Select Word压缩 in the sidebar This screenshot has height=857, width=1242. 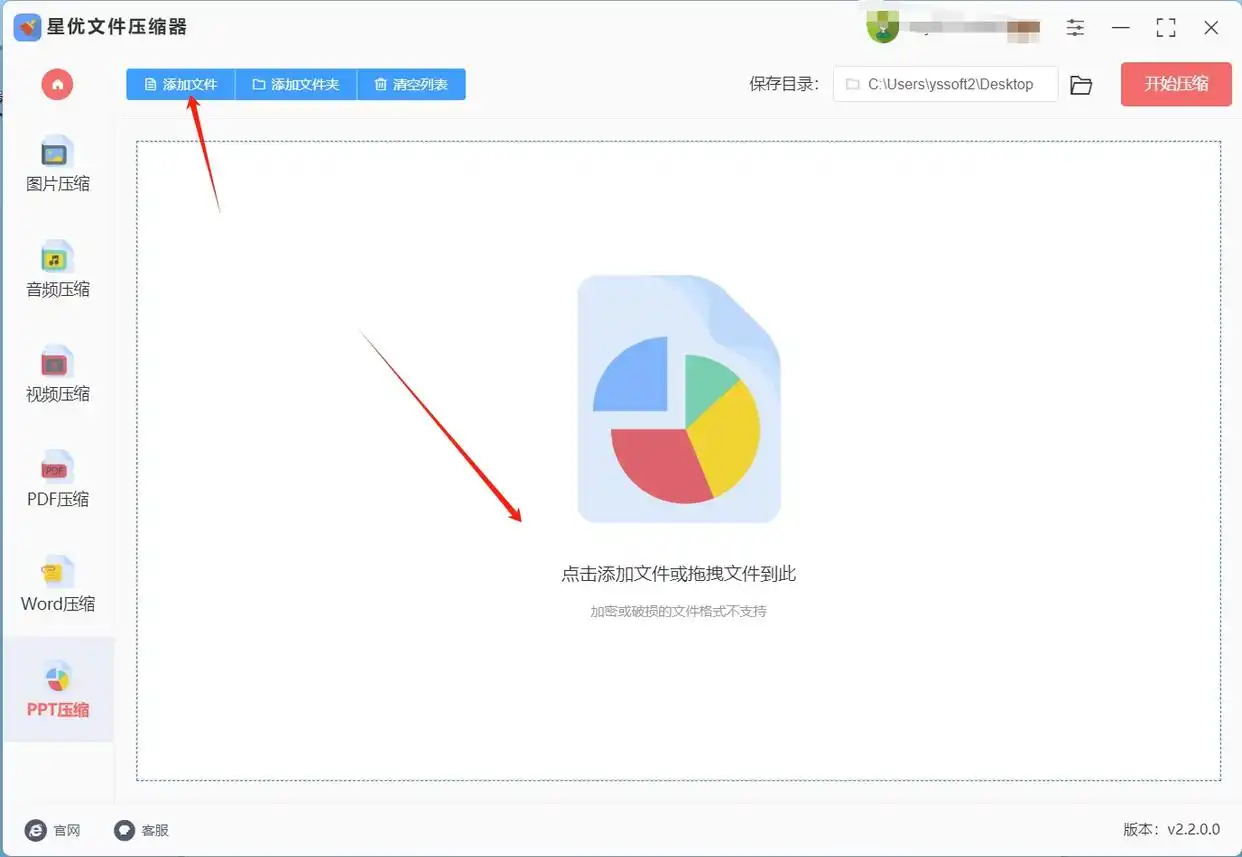point(57,588)
